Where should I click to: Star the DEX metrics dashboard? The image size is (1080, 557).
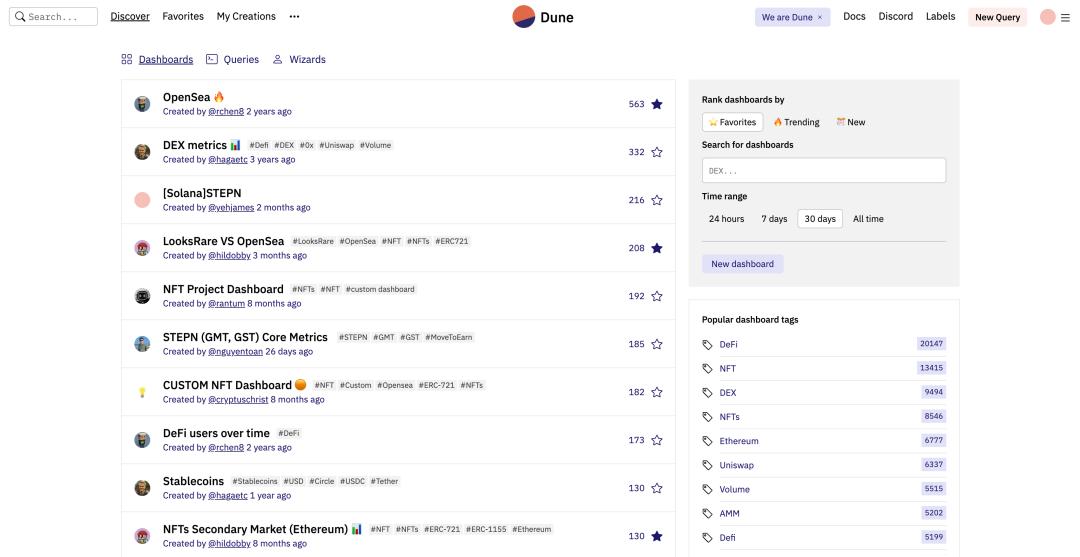tap(657, 152)
